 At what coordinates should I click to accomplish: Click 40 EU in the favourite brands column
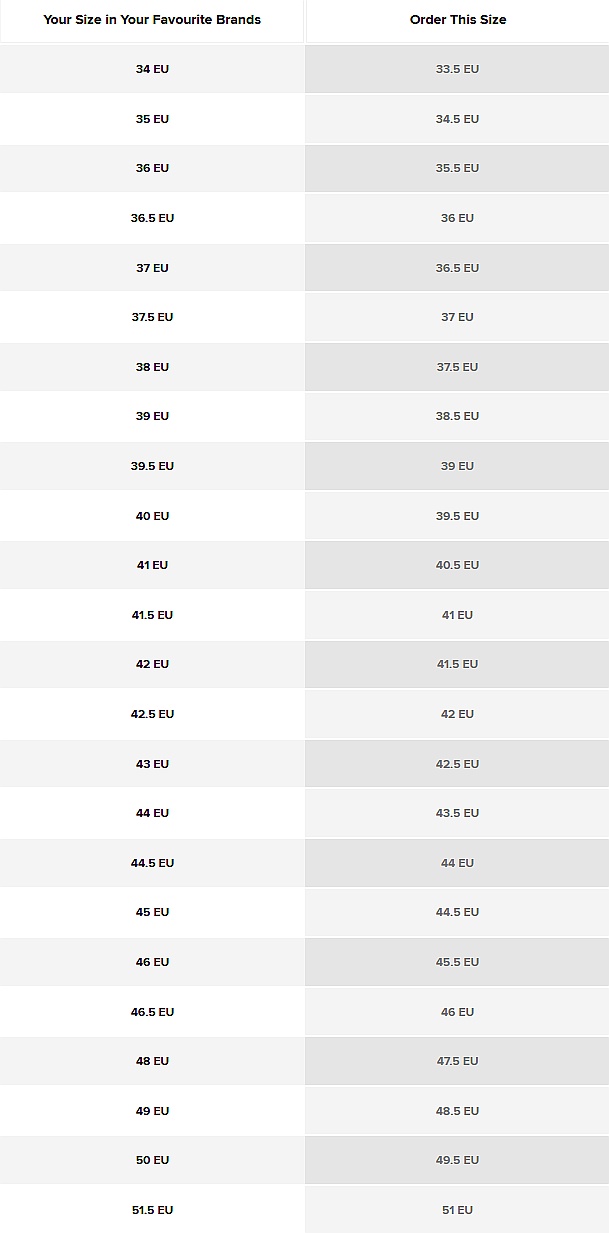152,516
